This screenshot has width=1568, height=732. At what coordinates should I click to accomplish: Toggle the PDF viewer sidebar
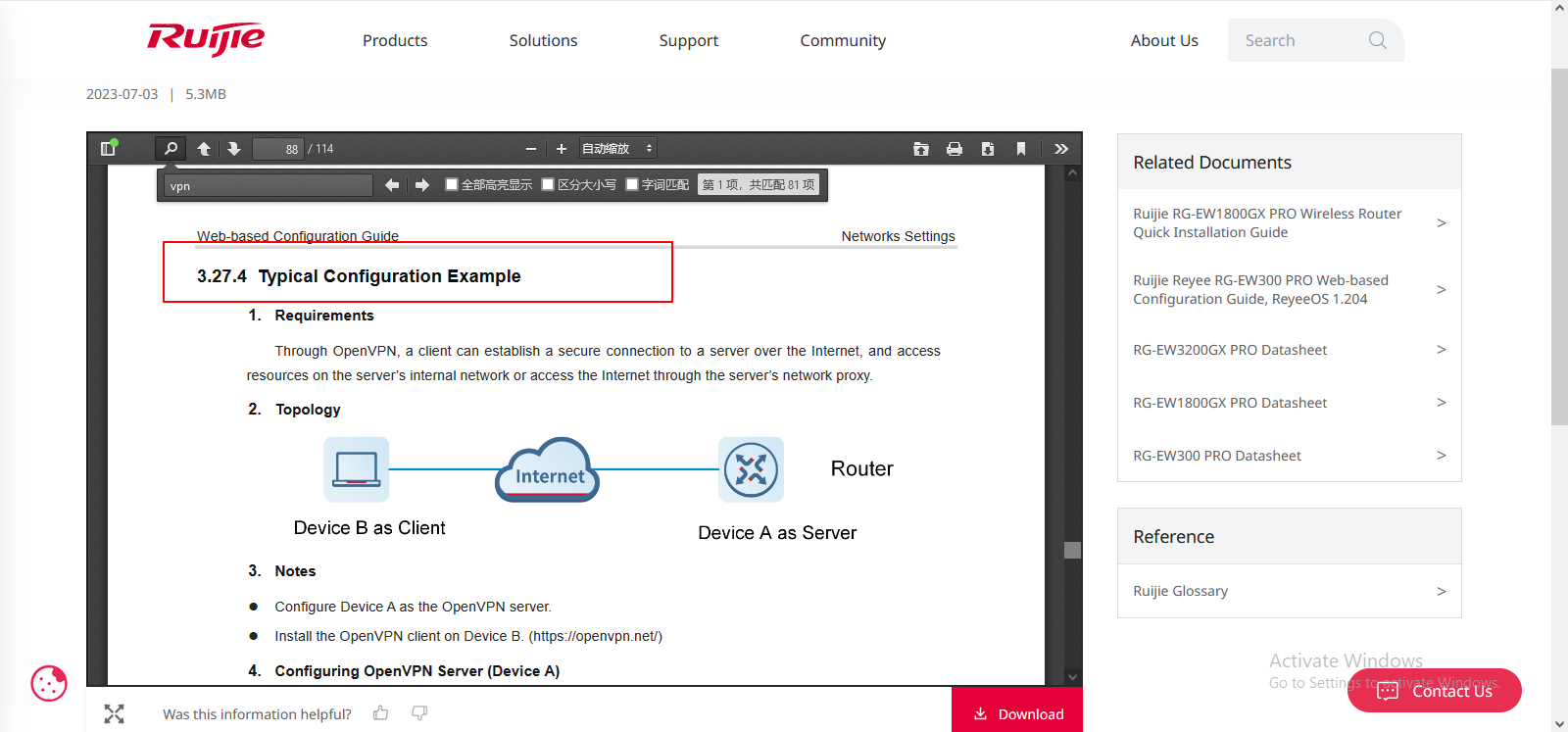pos(109,149)
